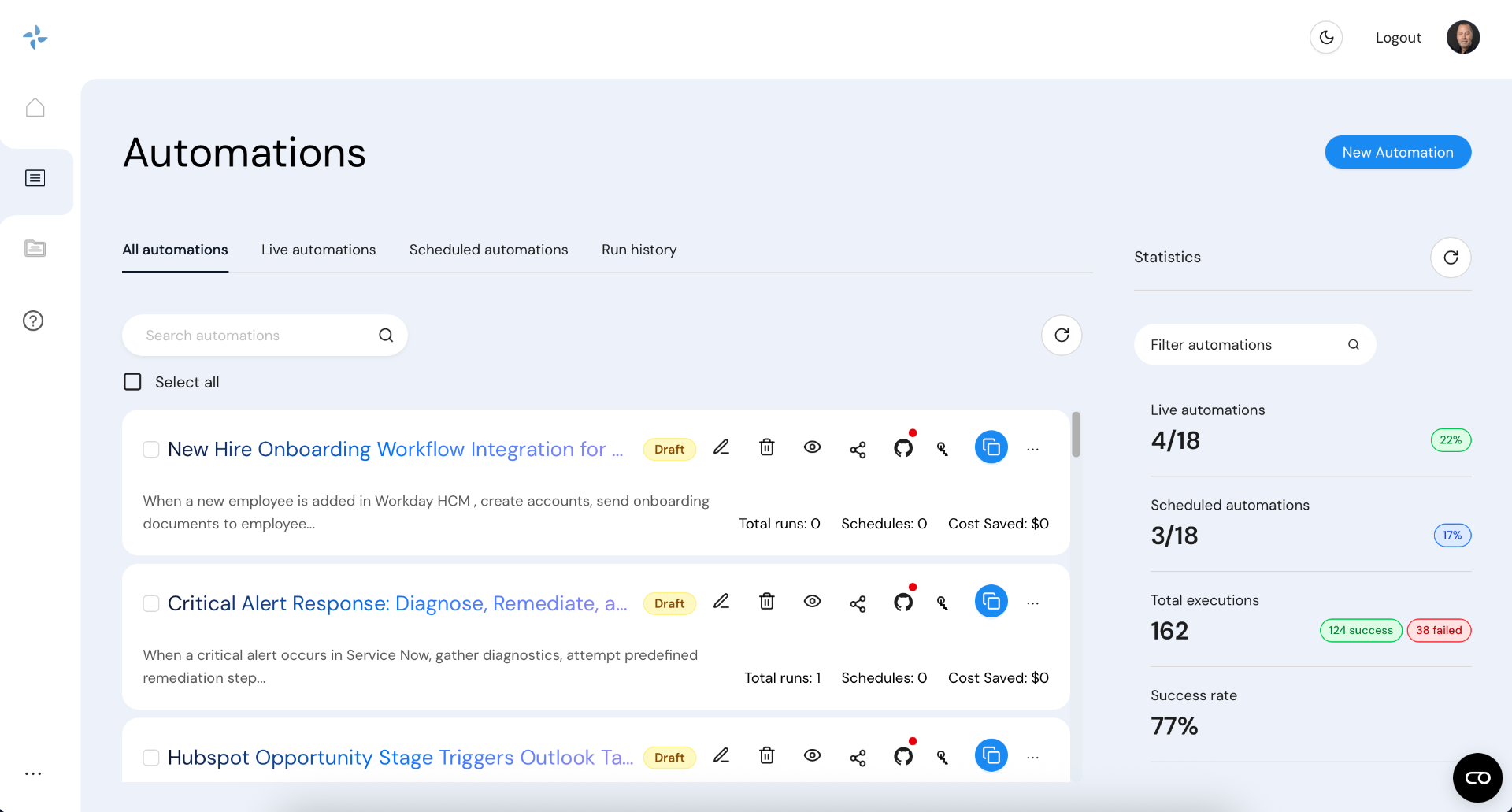
Task: Duplicate the Critical Alert Response automation
Action: 991,602
